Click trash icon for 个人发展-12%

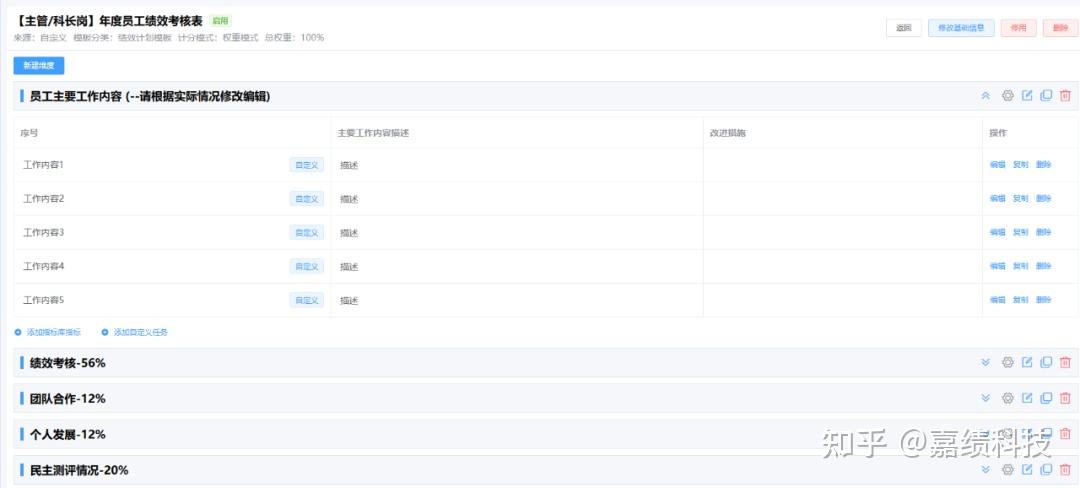pyautogui.click(x=1066, y=434)
